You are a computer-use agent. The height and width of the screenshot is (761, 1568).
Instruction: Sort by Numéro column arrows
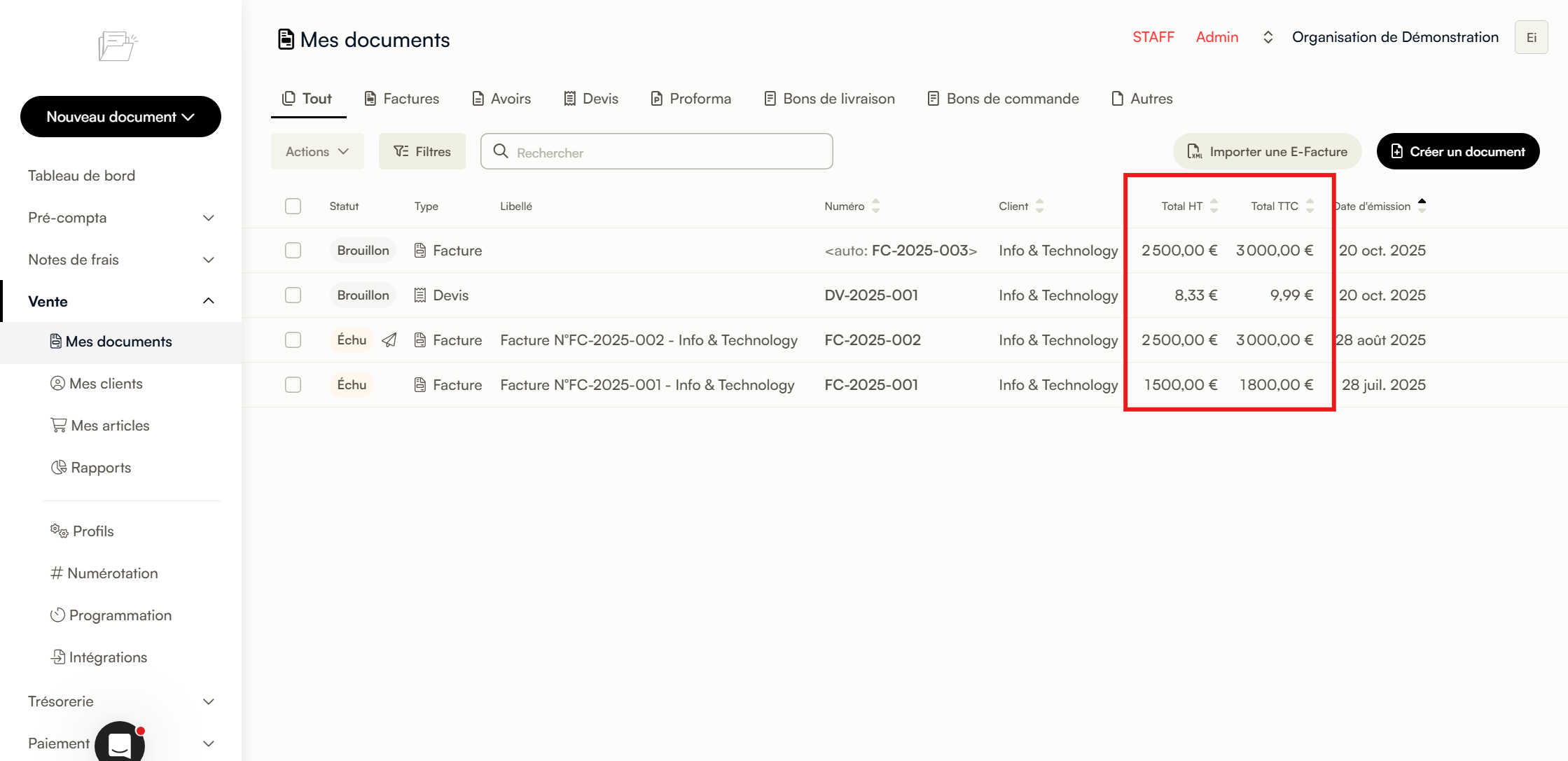(x=875, y=206)
